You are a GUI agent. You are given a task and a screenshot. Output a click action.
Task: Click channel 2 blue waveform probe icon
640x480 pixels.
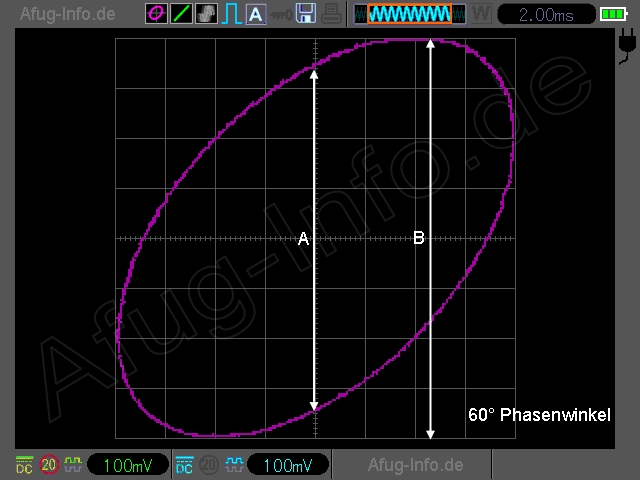234,464
